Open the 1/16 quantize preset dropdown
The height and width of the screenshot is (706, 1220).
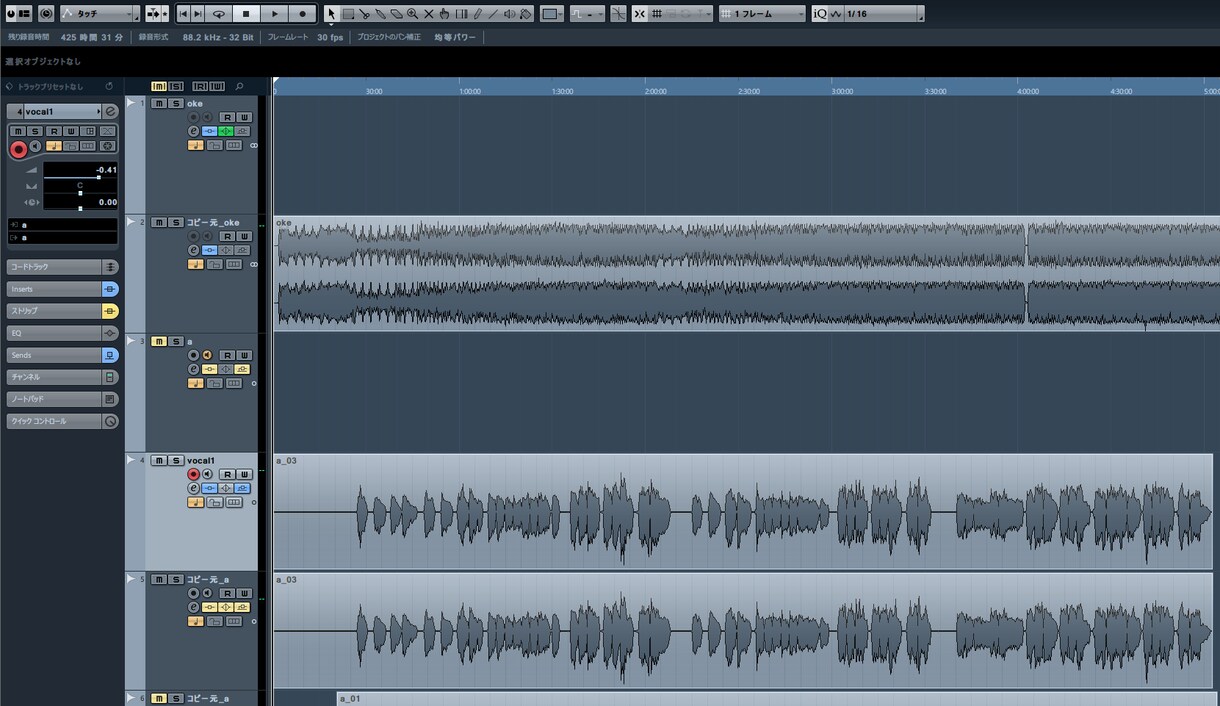pos(878,14)
